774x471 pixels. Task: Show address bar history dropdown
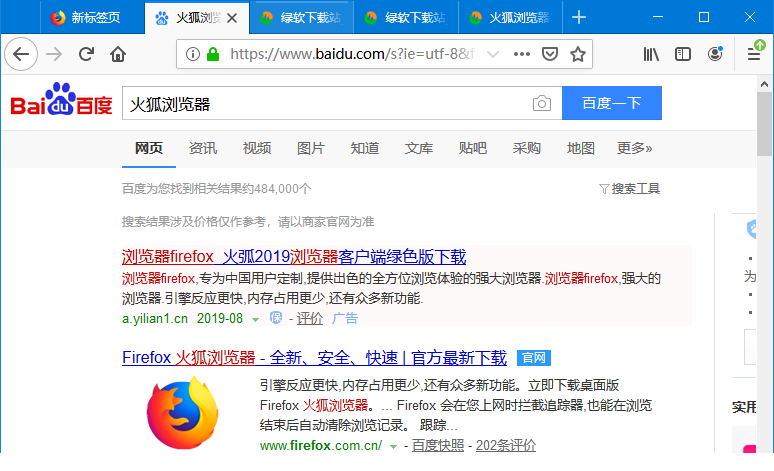(x=493, y=54)
